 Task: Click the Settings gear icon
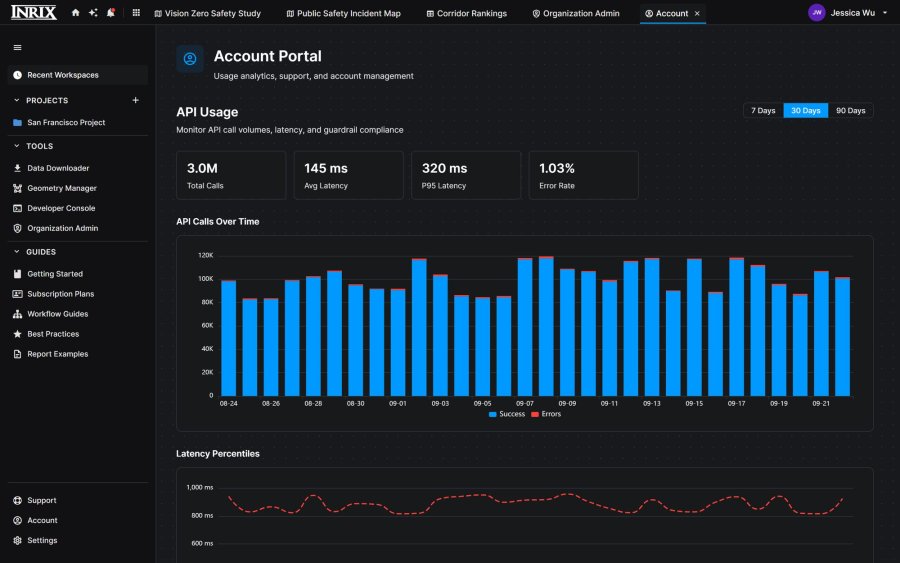17,541
